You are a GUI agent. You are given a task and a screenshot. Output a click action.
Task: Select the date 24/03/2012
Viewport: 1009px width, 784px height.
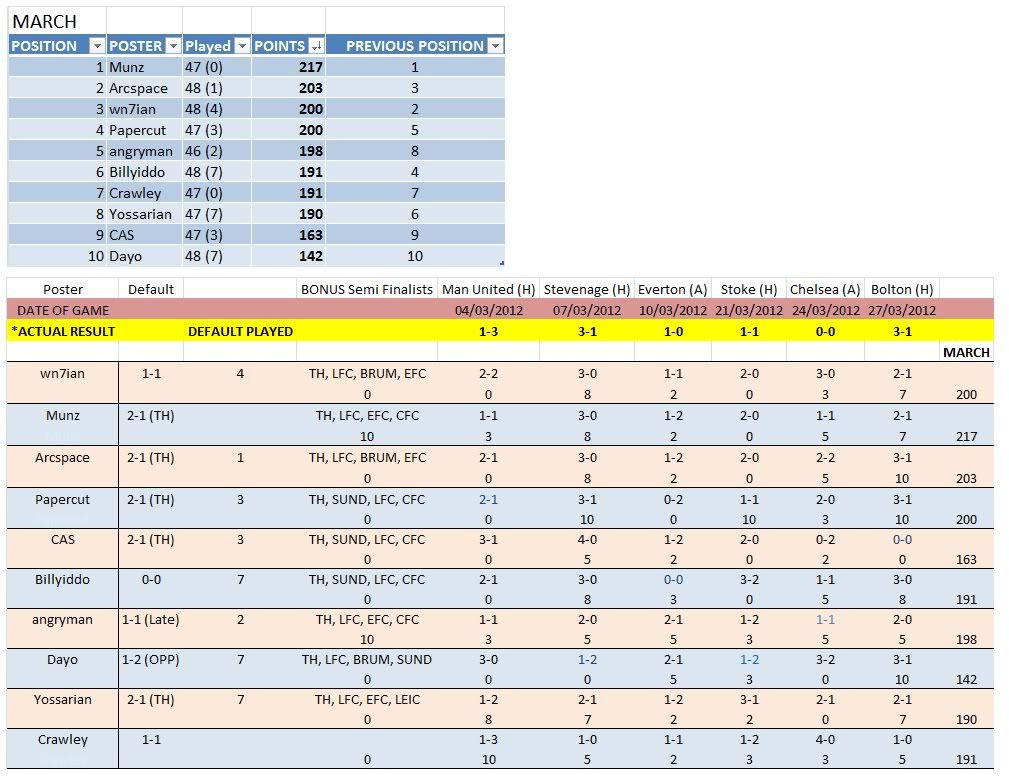coord(826,310)
